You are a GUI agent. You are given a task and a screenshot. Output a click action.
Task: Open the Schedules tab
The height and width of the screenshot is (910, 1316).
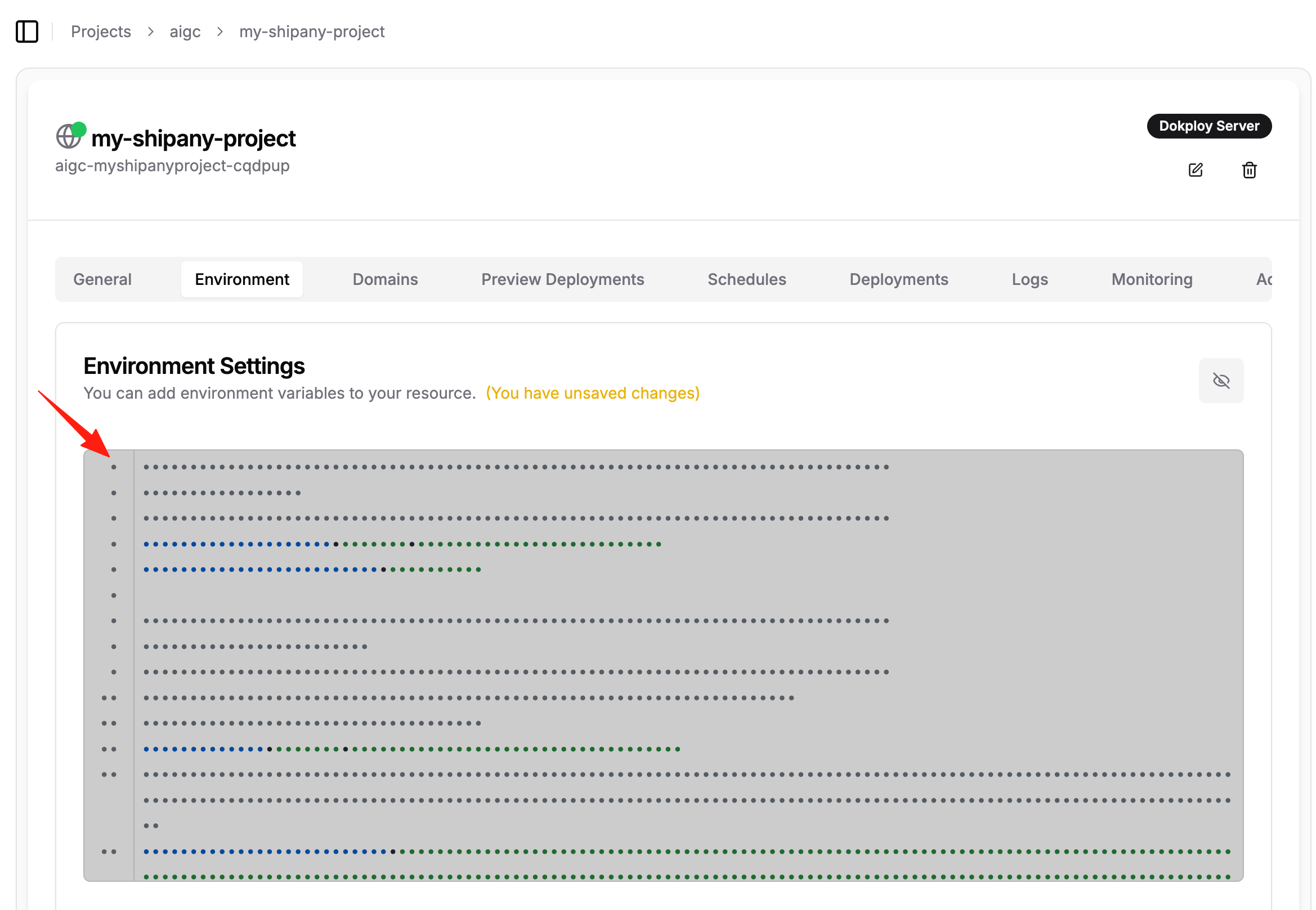(x=746, y=279)
